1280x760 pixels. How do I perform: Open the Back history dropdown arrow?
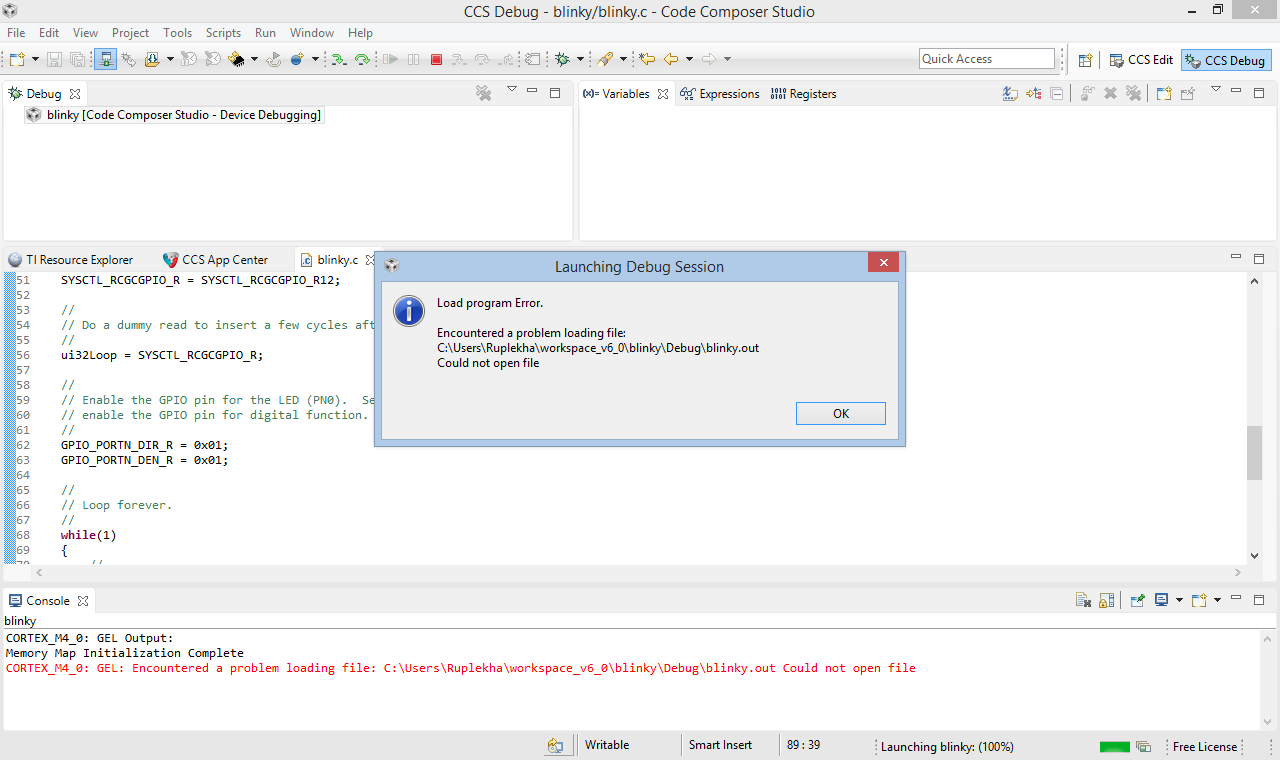(689, 60)
